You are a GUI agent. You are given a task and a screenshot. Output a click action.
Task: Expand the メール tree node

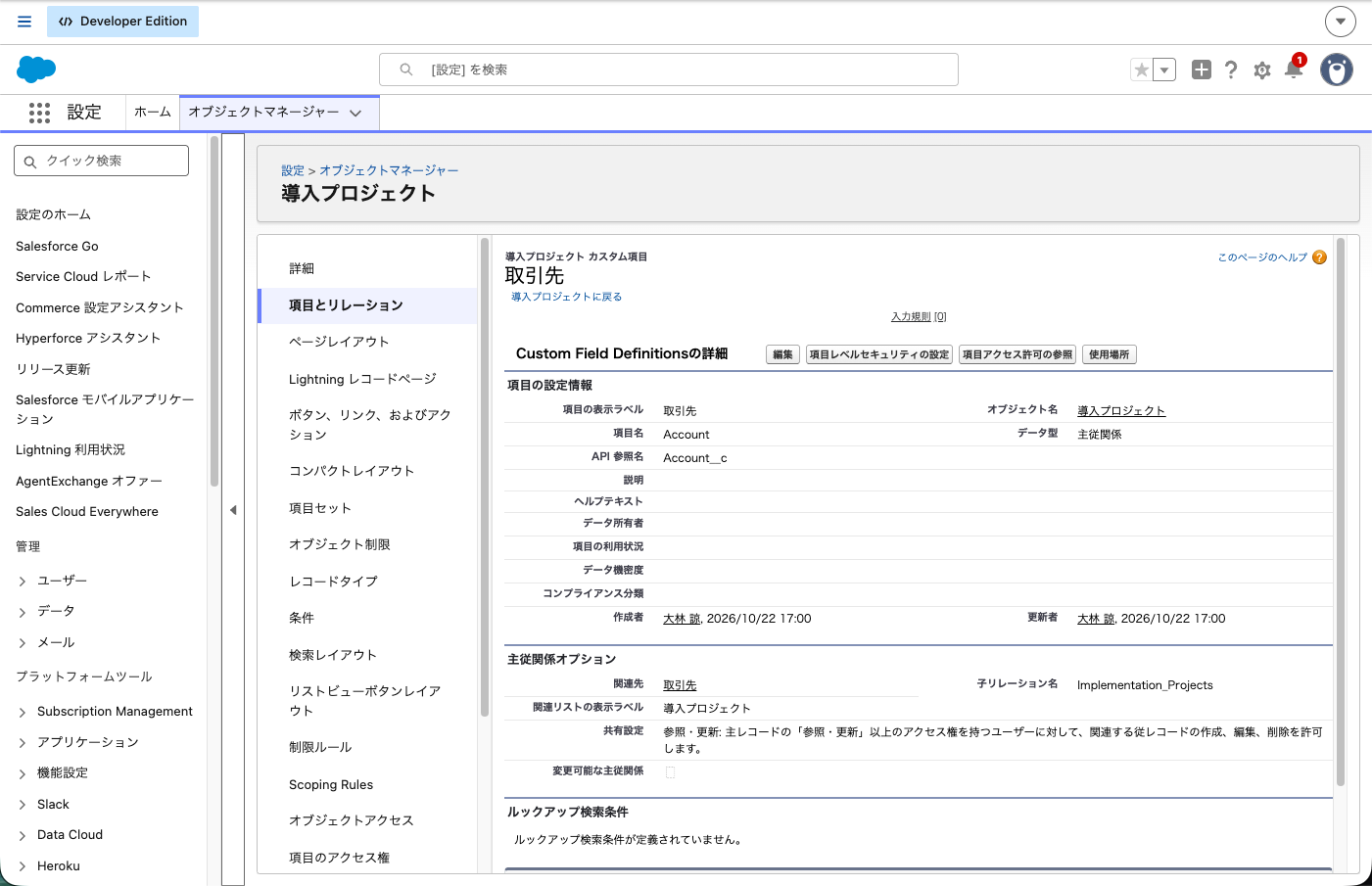(23, 643)
